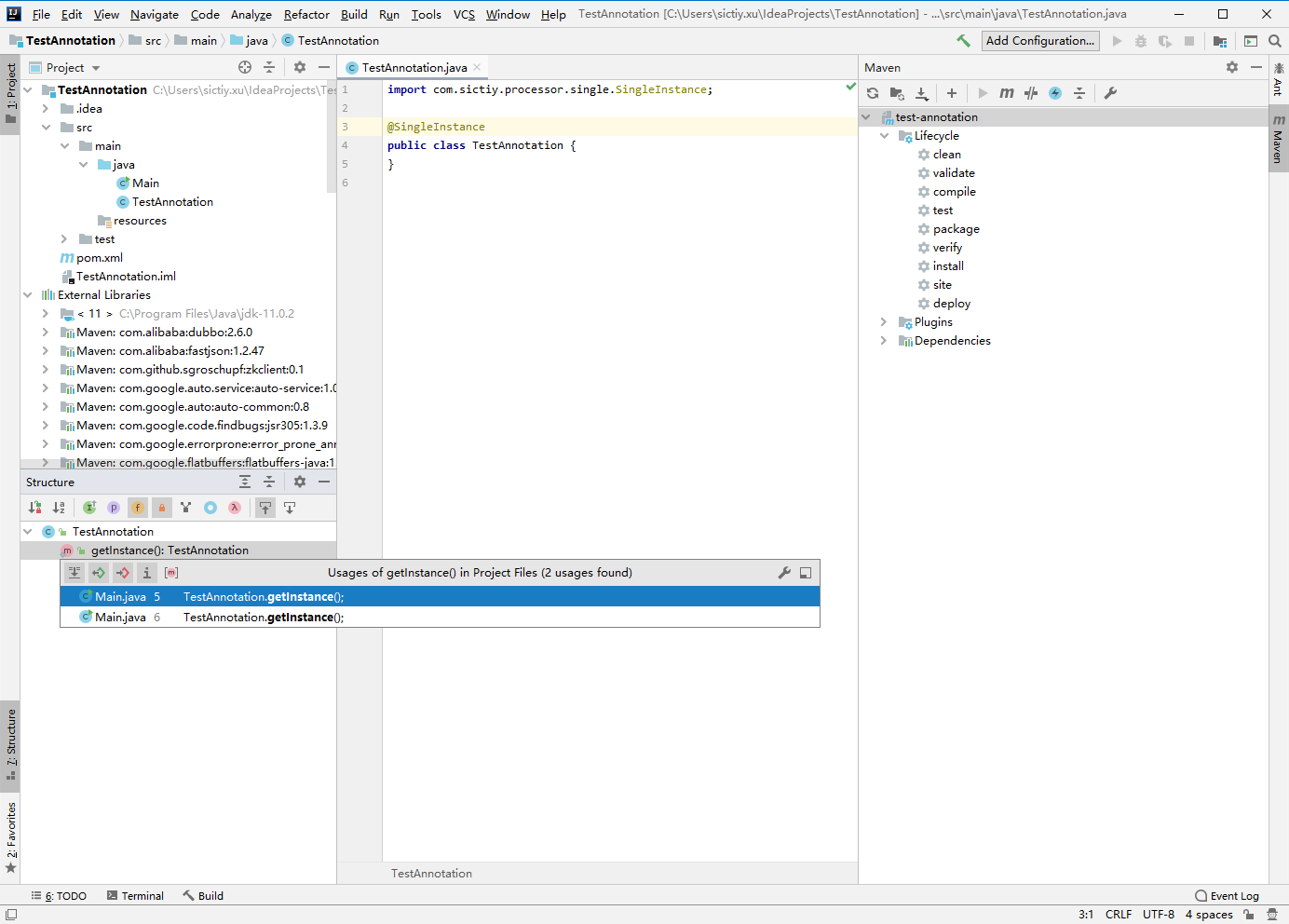
Task: Add Maven project with plus icon
Action: (952, 93)
